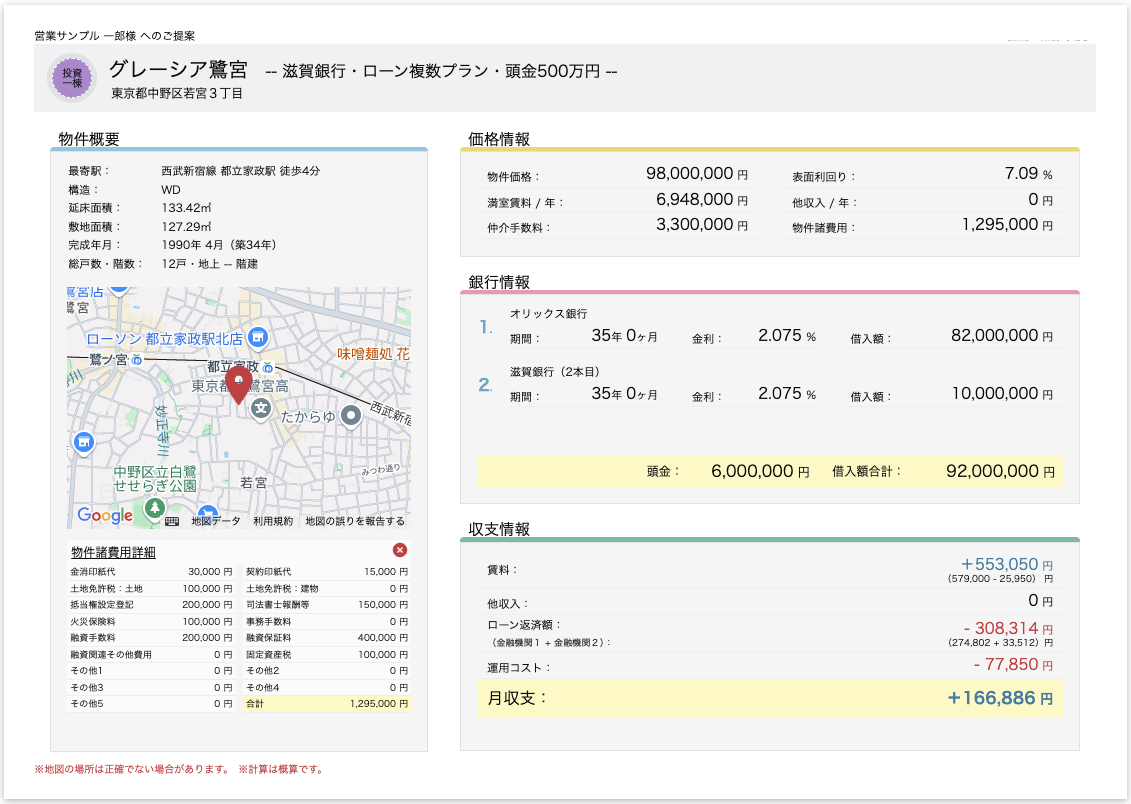Click 物件諸費用 1,295,000 円 in 価格情報

click(1007, 225)
